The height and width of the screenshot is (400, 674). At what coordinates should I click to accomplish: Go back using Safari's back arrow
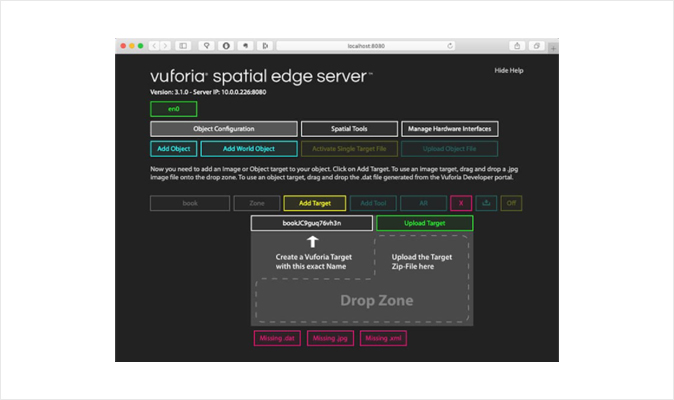pos(154,46)
